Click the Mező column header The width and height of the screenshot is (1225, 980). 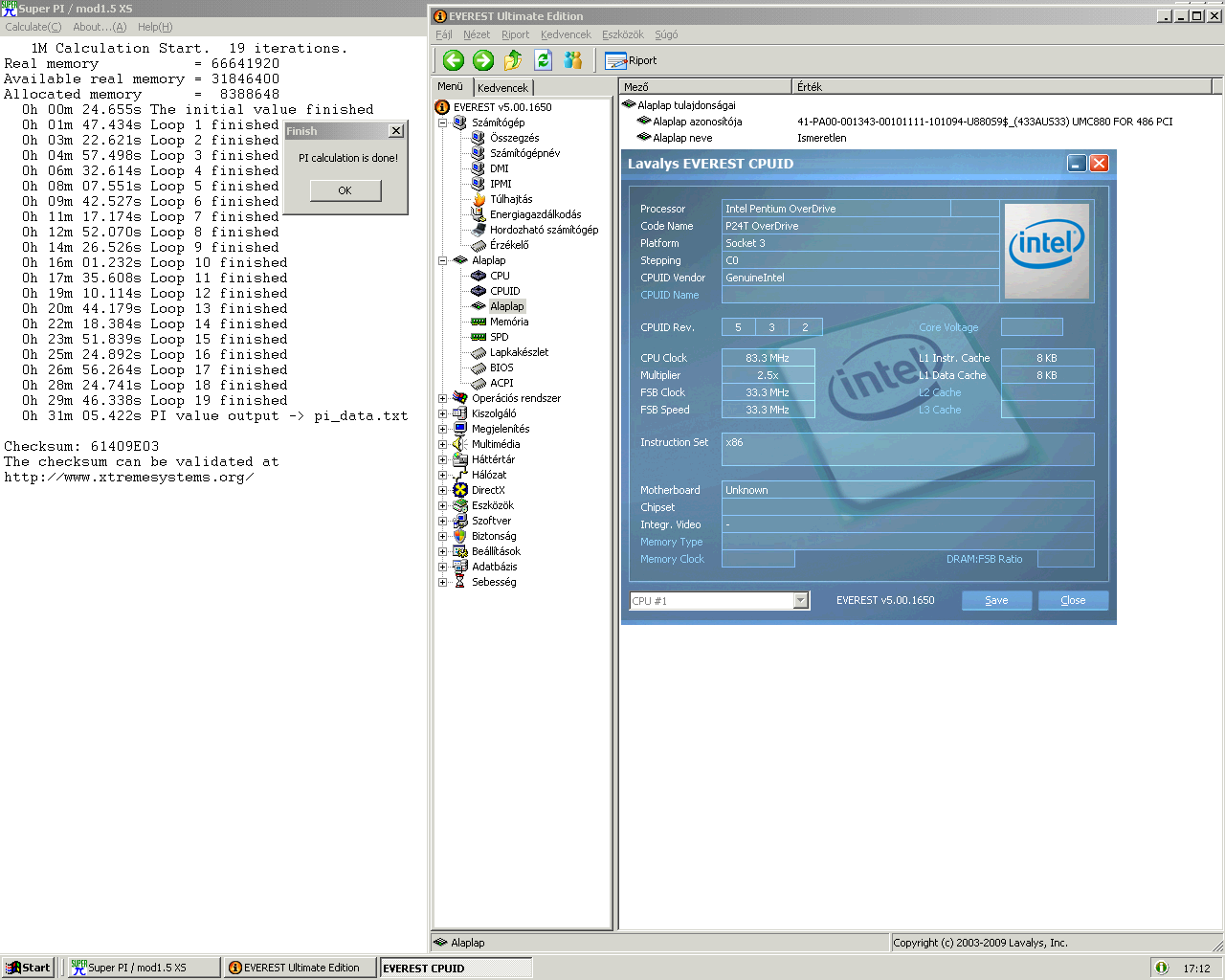pos(705,86)
